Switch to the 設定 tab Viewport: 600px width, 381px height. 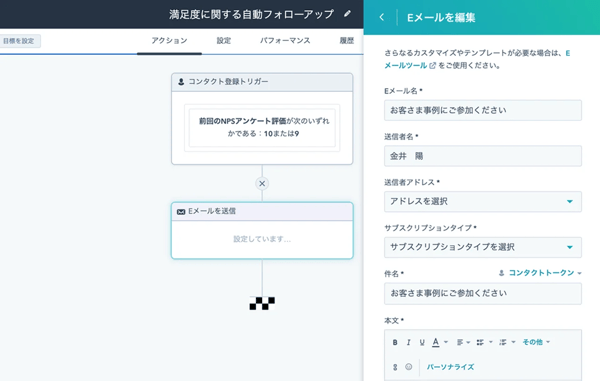pyautogui.click(x=223, y=41)
